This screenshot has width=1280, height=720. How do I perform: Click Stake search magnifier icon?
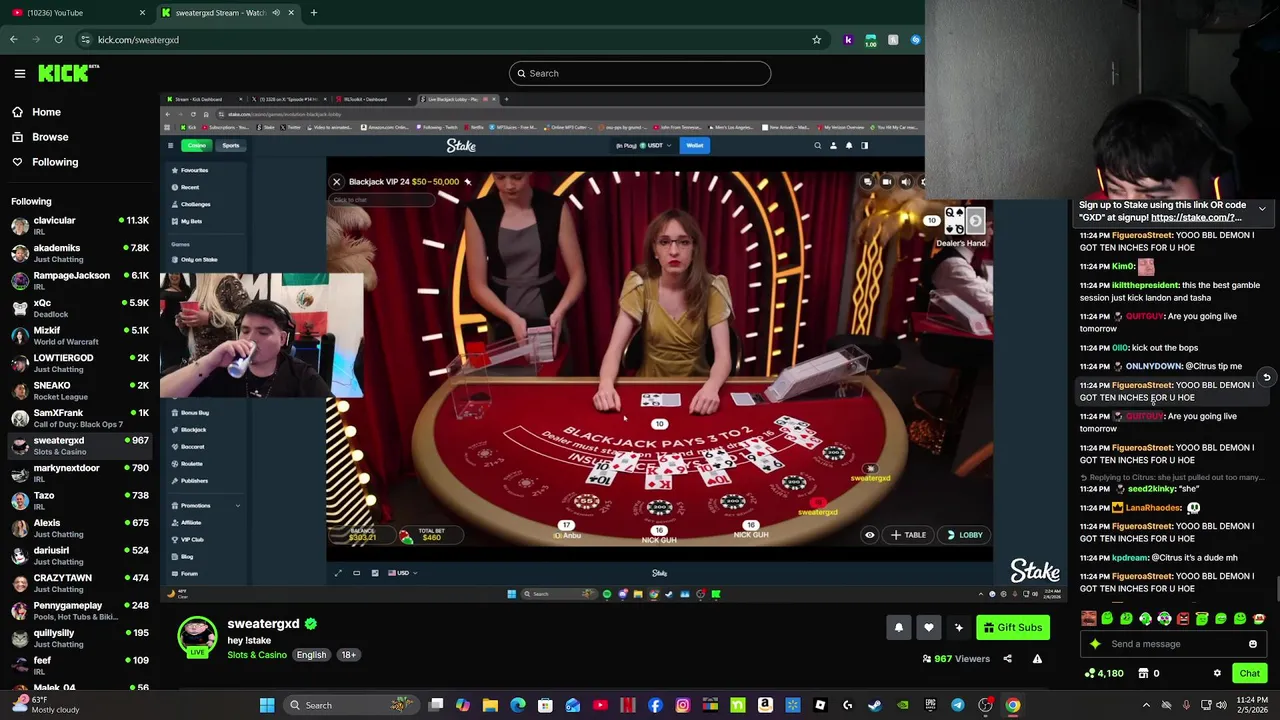click(x=817, y=146)
